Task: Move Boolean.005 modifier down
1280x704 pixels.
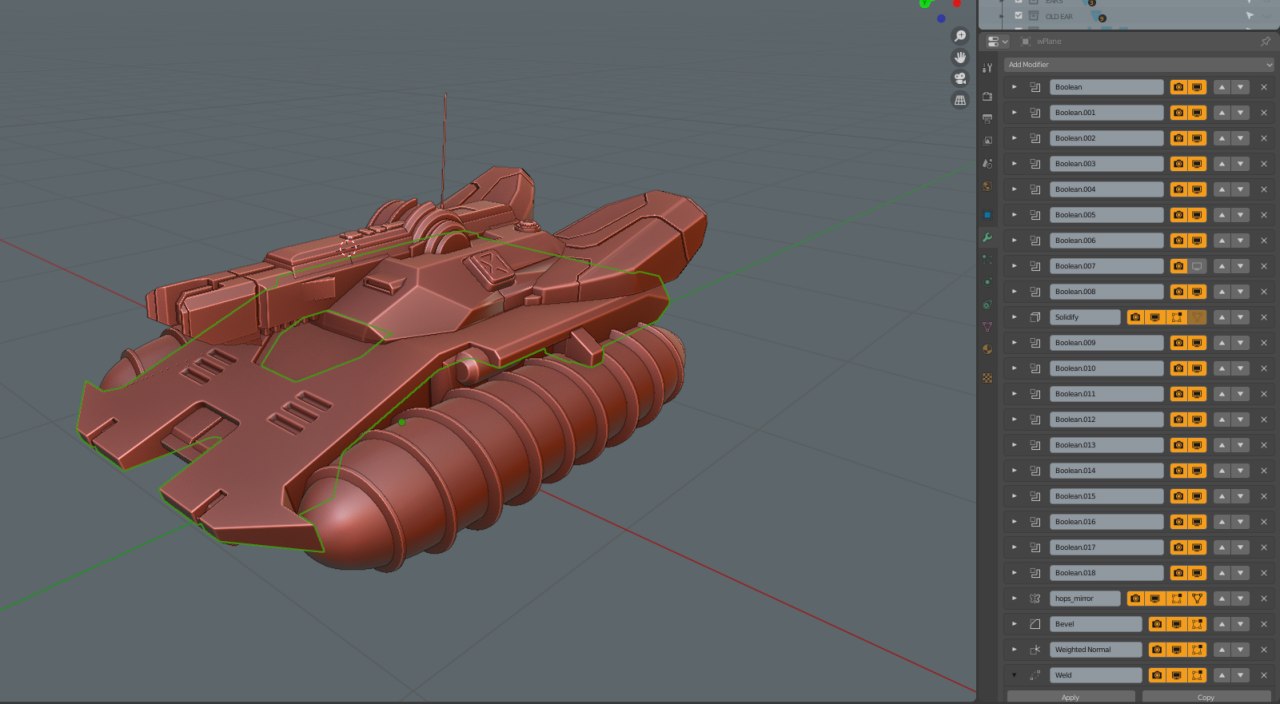Action: [x=1241, y=215]
